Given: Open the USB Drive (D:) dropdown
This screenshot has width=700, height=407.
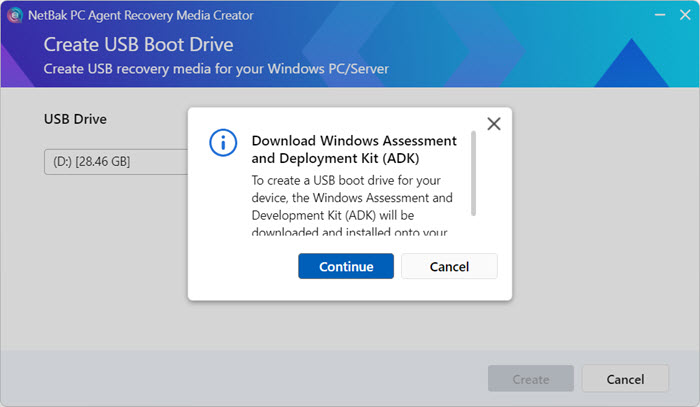Looking at the screenshot, I should (x=115, y=161).
